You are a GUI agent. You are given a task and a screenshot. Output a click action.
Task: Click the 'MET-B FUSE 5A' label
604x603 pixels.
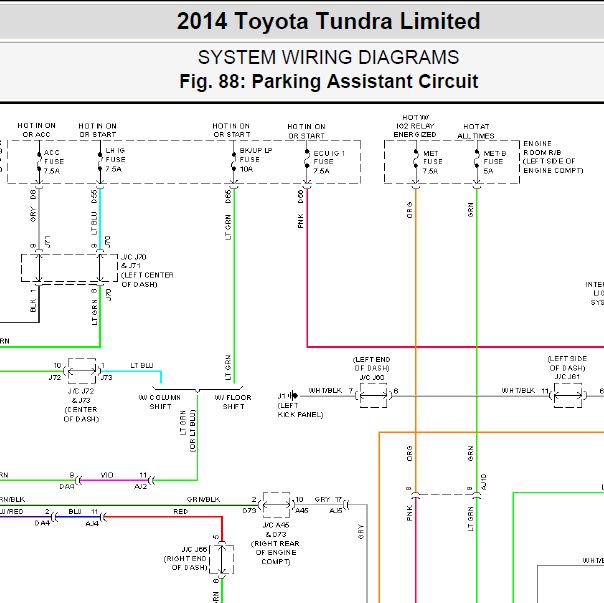(495, 162)
